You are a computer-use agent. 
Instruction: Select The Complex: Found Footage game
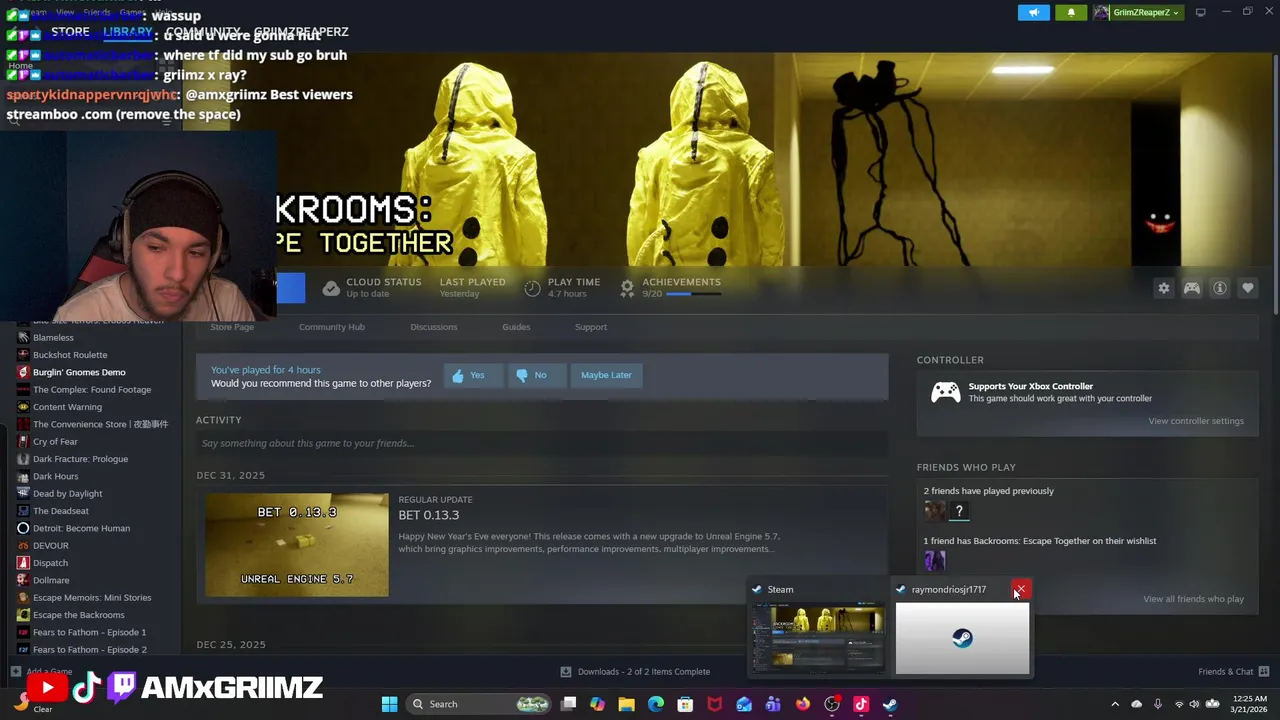pos(92,390)
